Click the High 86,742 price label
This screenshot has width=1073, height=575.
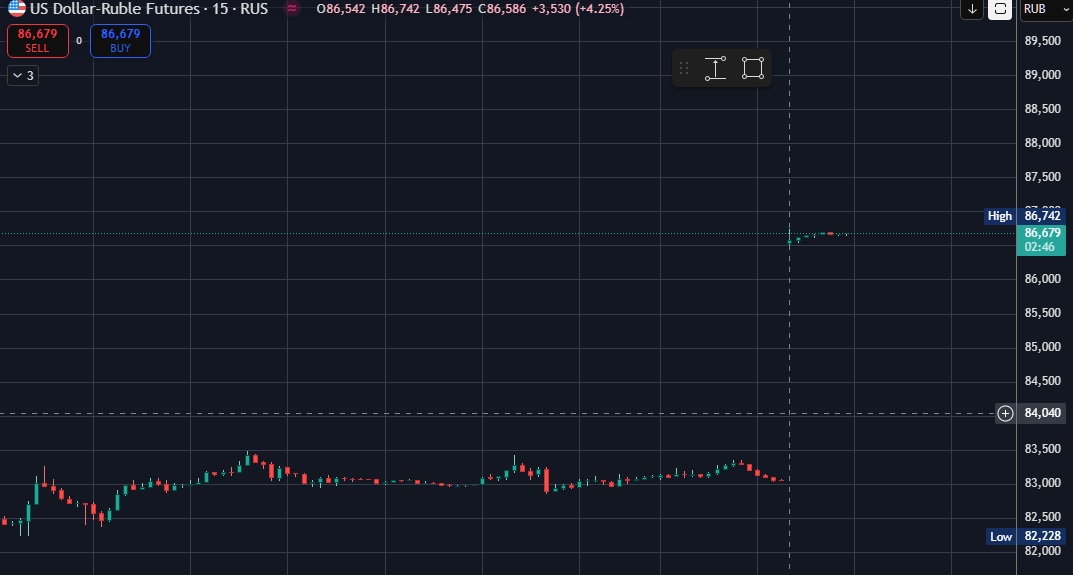(1014, 215)
